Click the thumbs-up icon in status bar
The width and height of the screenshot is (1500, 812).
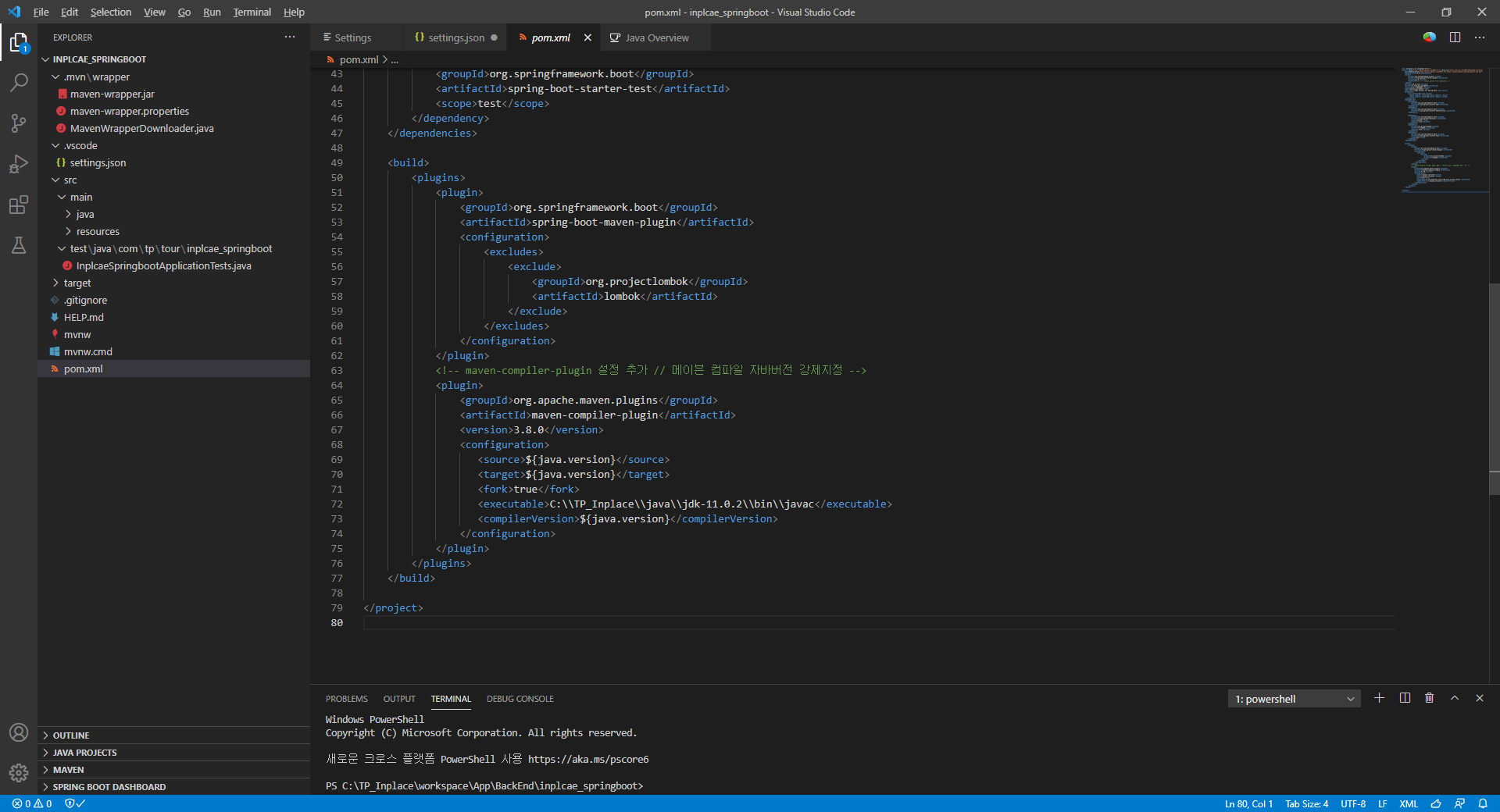tap(1435, 803)
